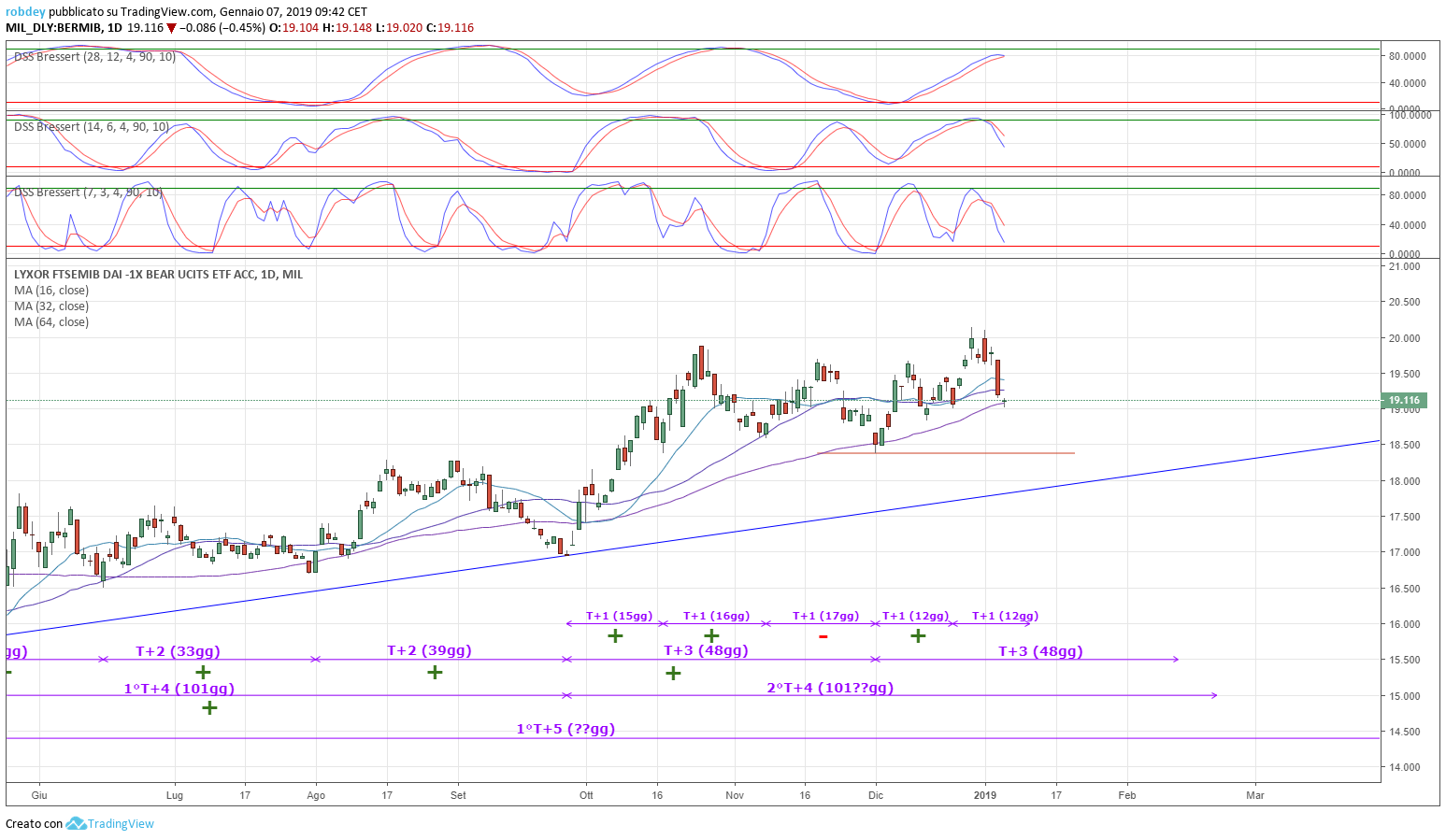The width and height of the screenshot is (1446, 840).
Task: Click the green 19.116 current price tag
Action: [x=1404, y=400]
